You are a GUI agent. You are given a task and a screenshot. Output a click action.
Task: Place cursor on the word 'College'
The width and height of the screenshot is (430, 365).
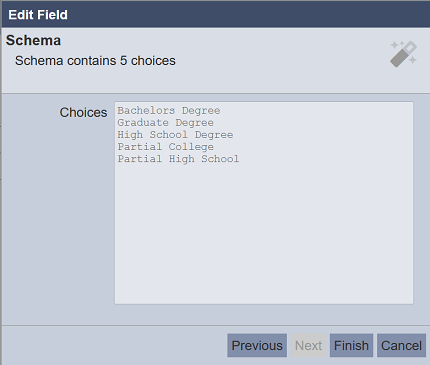click(191, 147)
